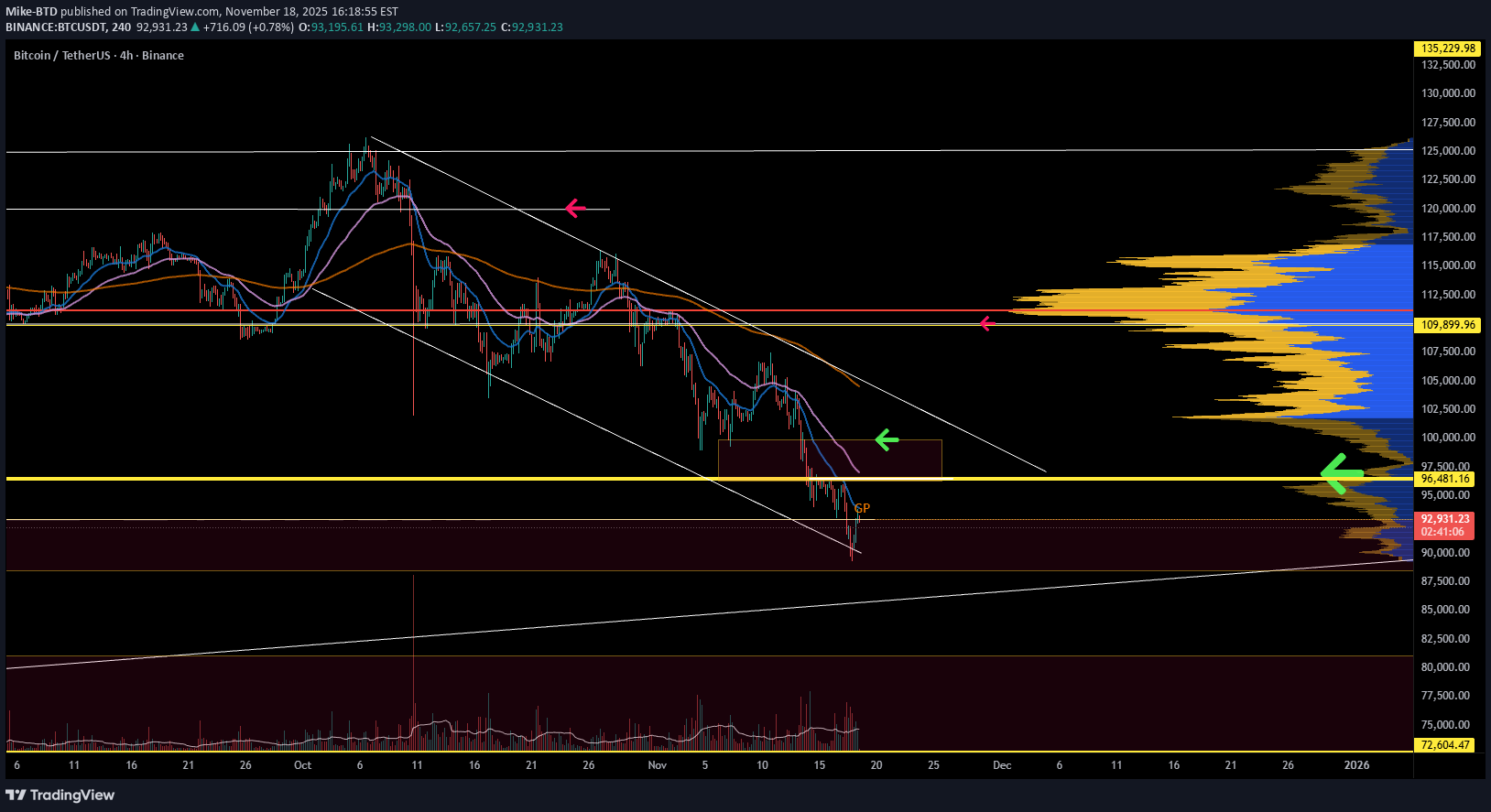Screen dimensions: 1491x812
Task: Click the Oct label on the time axis
Action: 302,765
